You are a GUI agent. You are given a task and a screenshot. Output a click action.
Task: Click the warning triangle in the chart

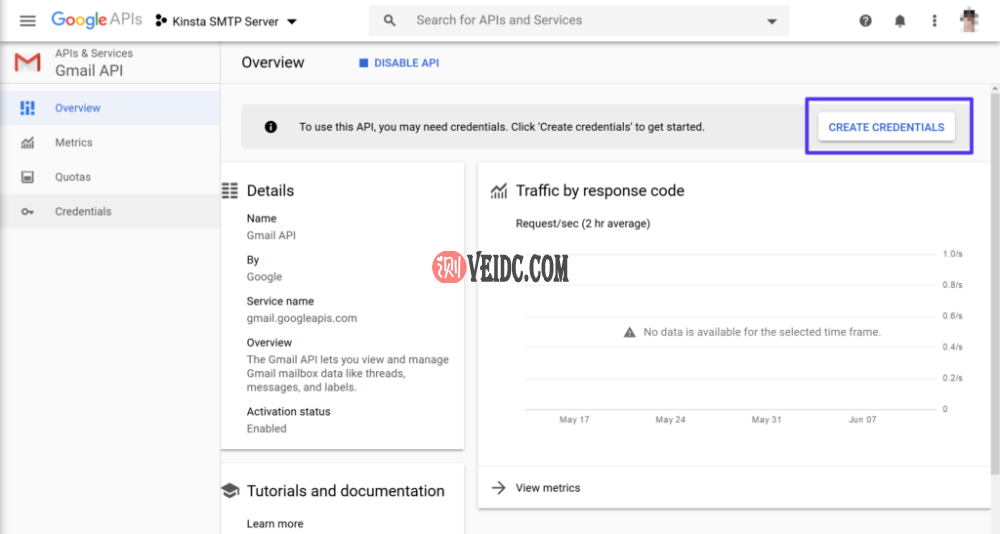(x=629, y=332)
